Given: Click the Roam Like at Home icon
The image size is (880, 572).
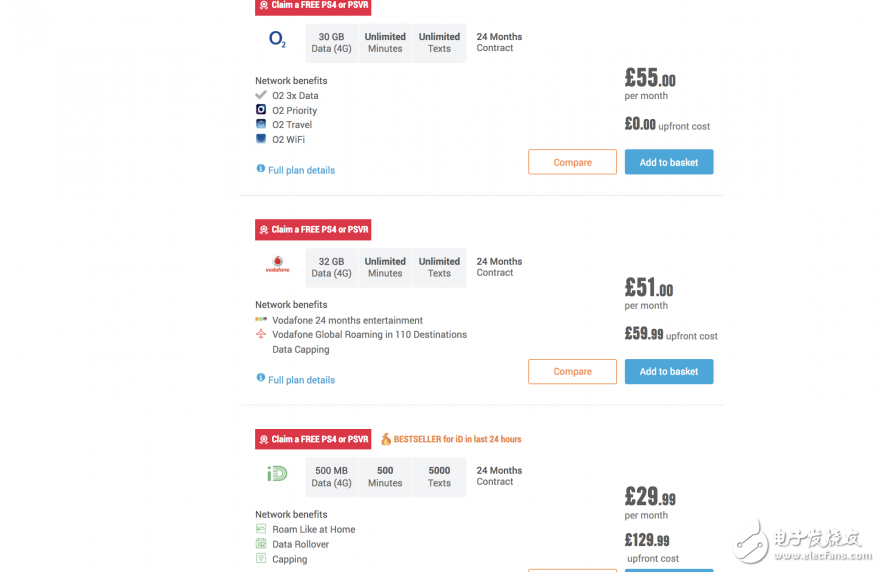Looking at the screenshot, I should coord(261,529).
